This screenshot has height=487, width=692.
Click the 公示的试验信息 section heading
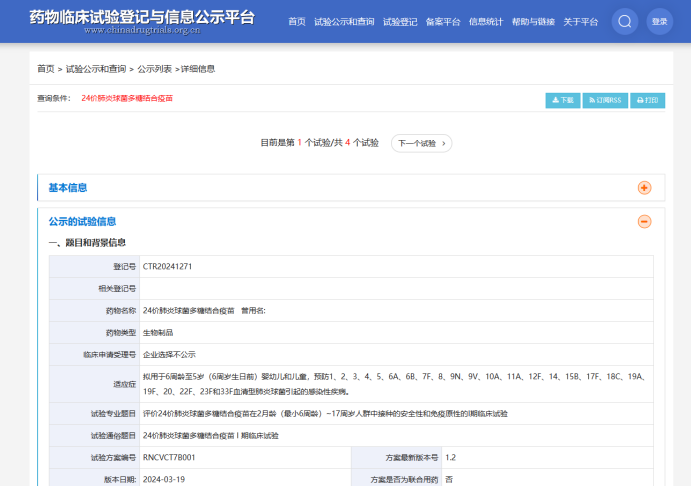(82, 221)
